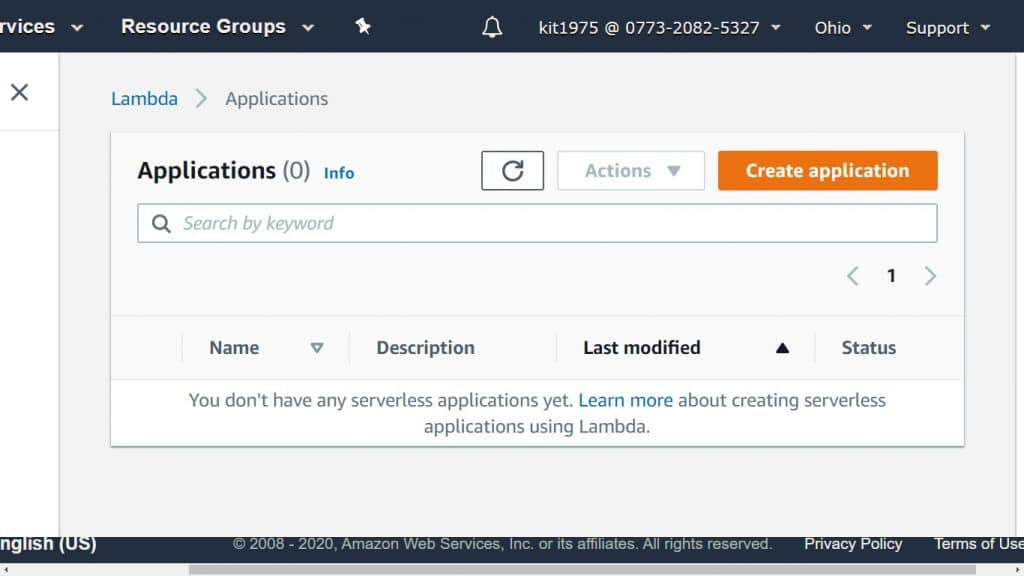Sort applications by Name column
The width and height of the screenshot is (1024, 576).
point(234,347)
